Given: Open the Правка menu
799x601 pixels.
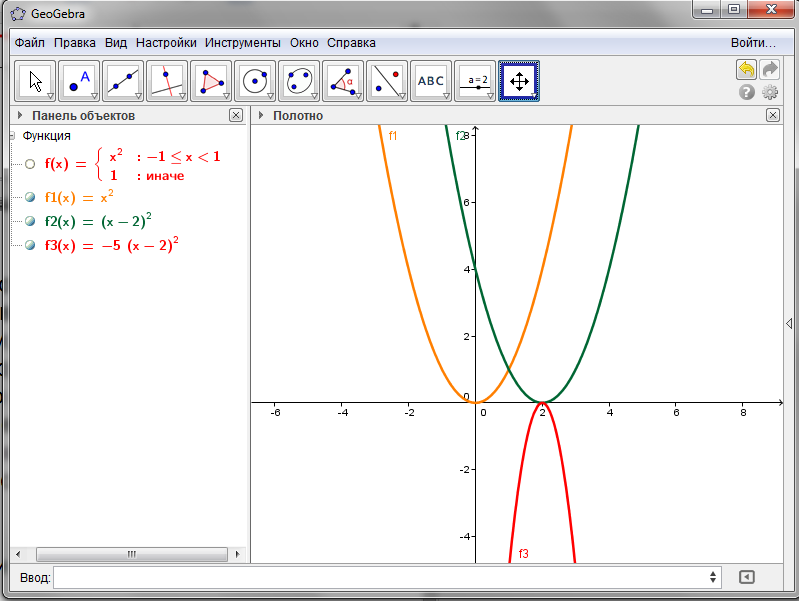Looking at the screenshot, I should click(74, 43).
